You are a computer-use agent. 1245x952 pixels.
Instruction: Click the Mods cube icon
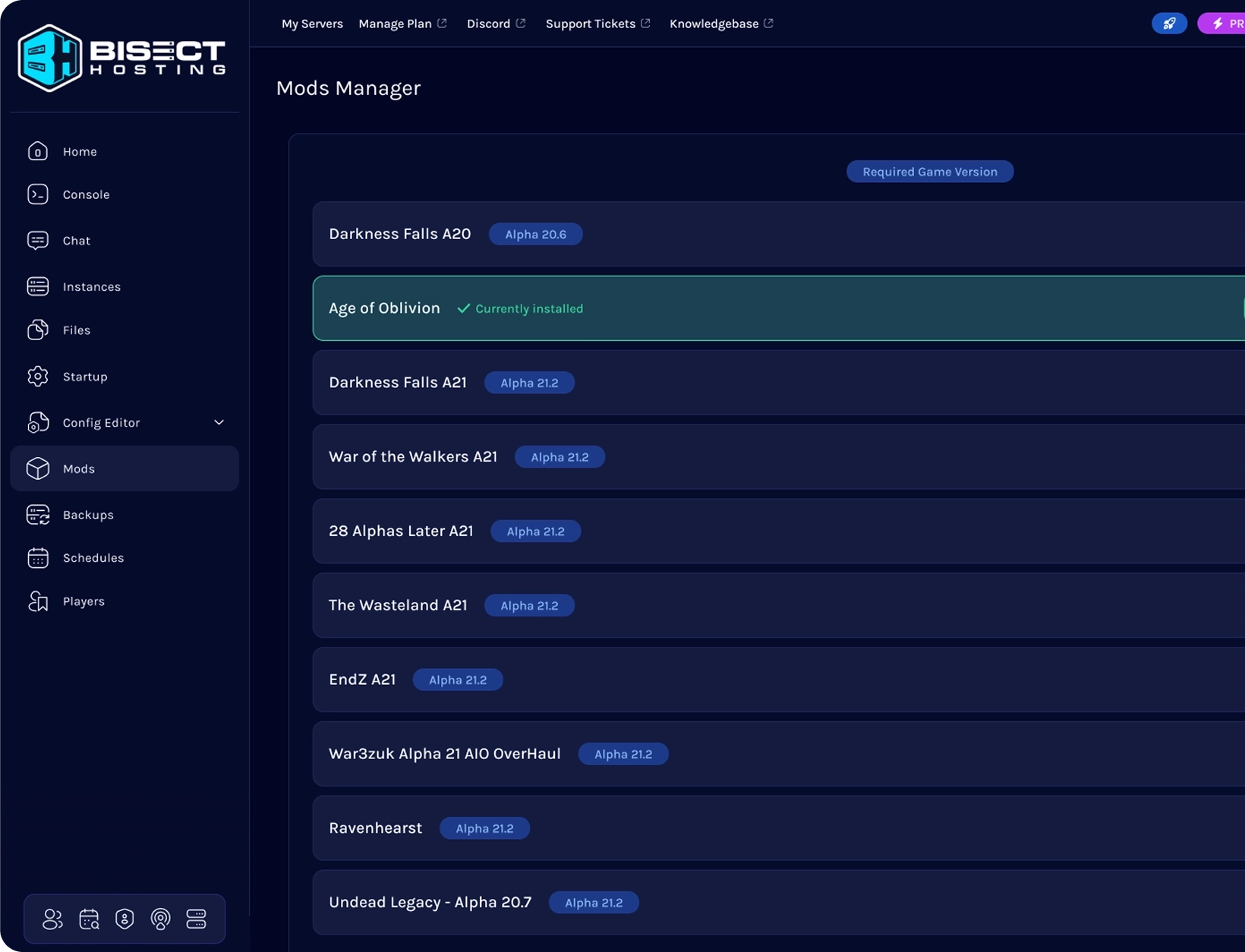pyautogui.click(x=38, y=468)
